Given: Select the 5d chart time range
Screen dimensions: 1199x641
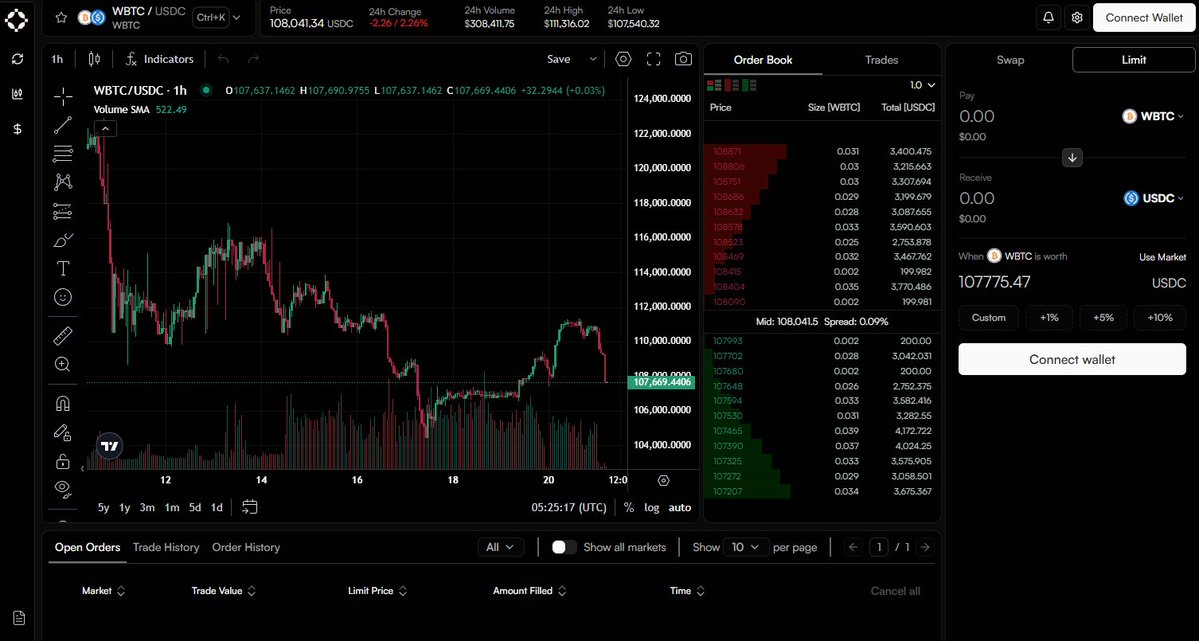Looking at the screenshot, I should (x=195, y=507).
